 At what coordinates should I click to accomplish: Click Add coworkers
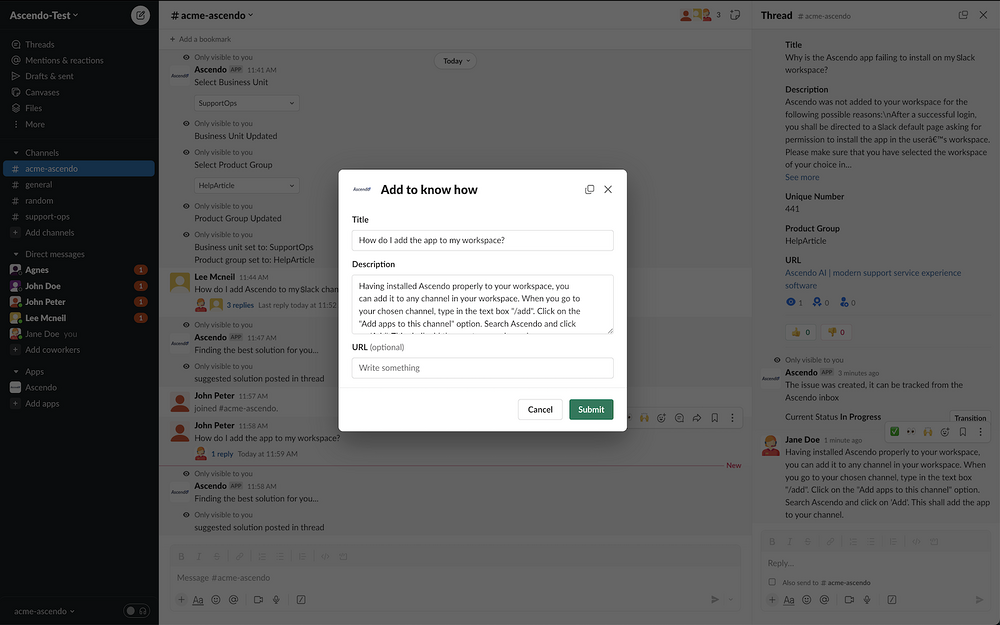coord(52,349)
